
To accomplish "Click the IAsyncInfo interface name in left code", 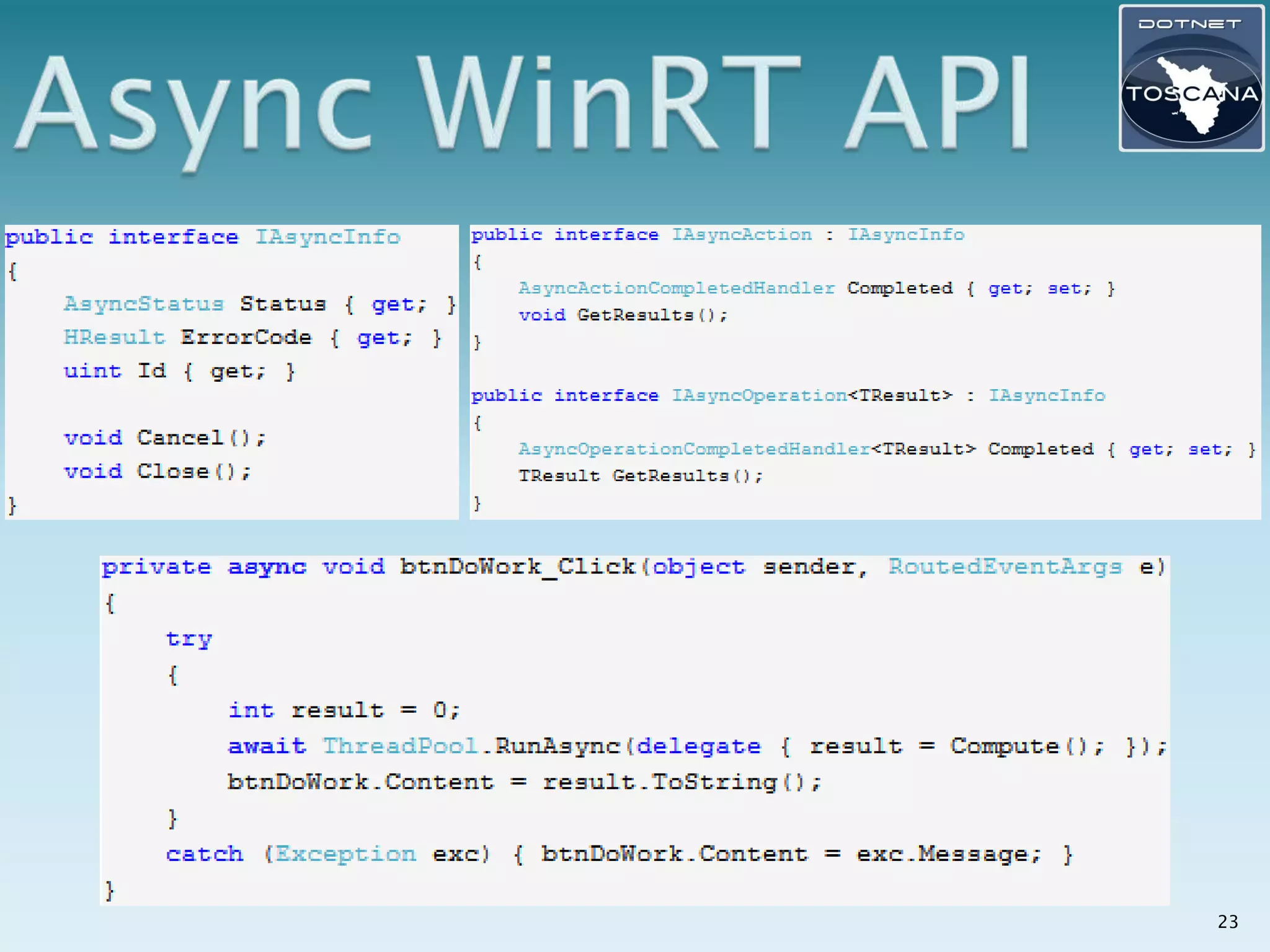I will 328,237.
